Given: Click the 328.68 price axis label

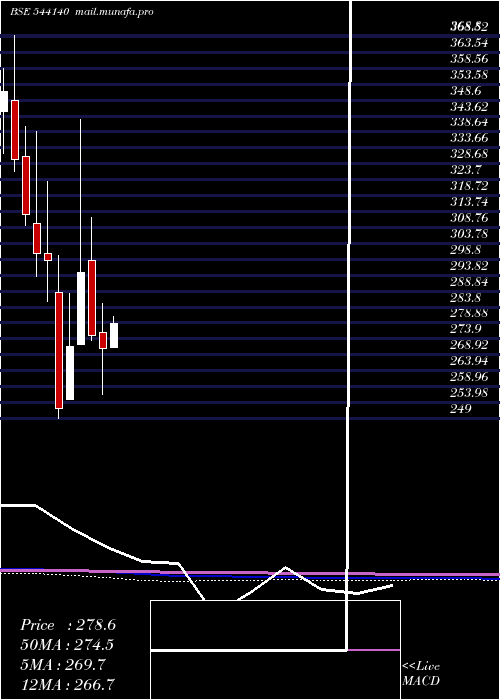Looking at the screenshot, I should tap(469, 154).
